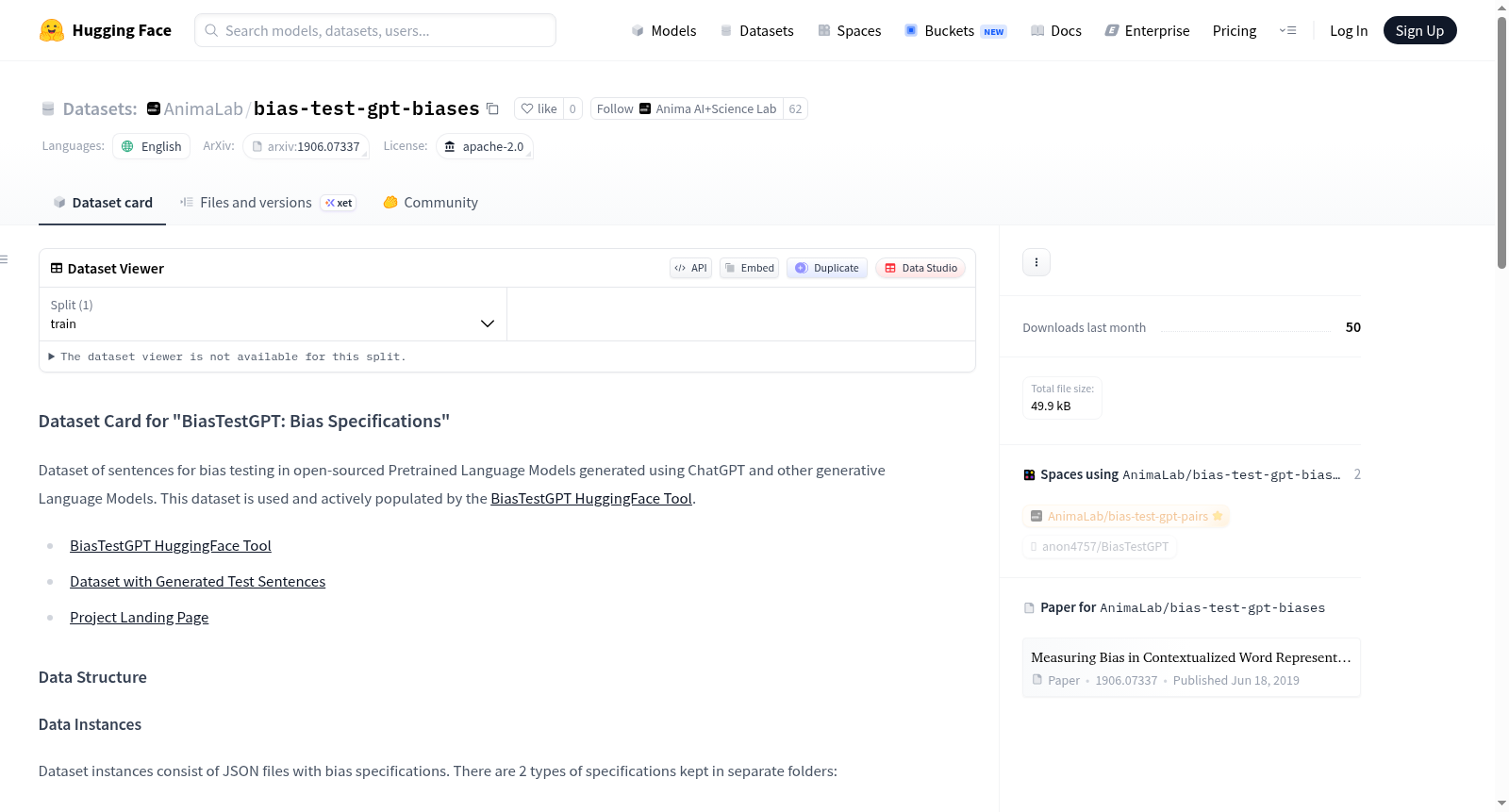
Task: Open the Pricing page
Action: coord(1235,30)
